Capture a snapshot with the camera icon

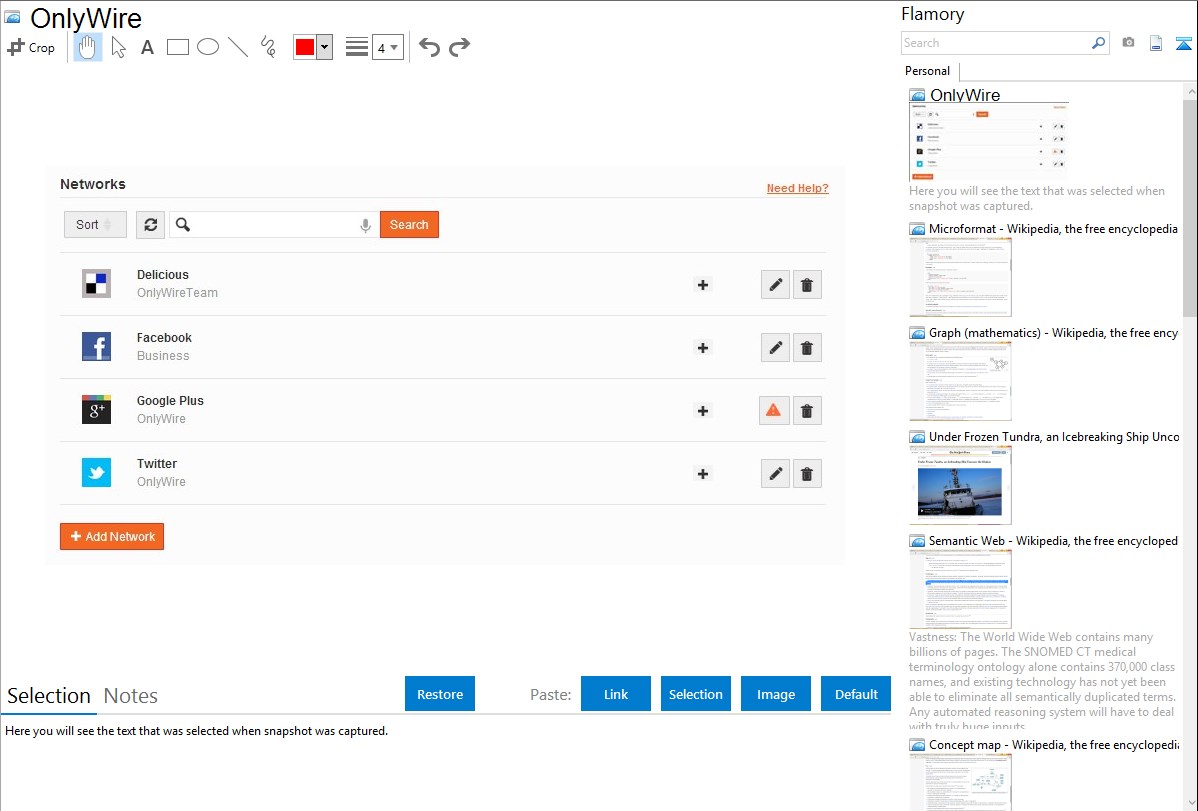click(x=1128, y=43)
